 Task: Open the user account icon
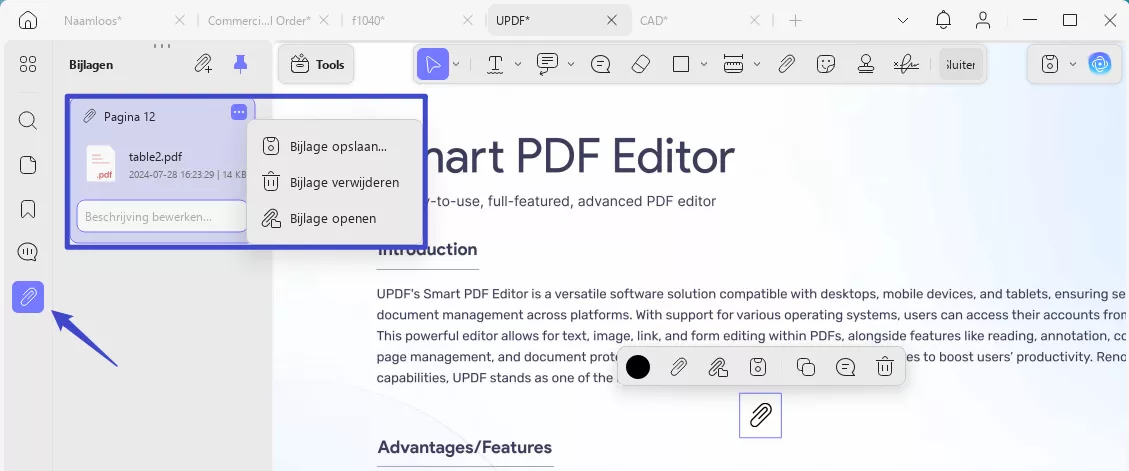tap(983, 20)
